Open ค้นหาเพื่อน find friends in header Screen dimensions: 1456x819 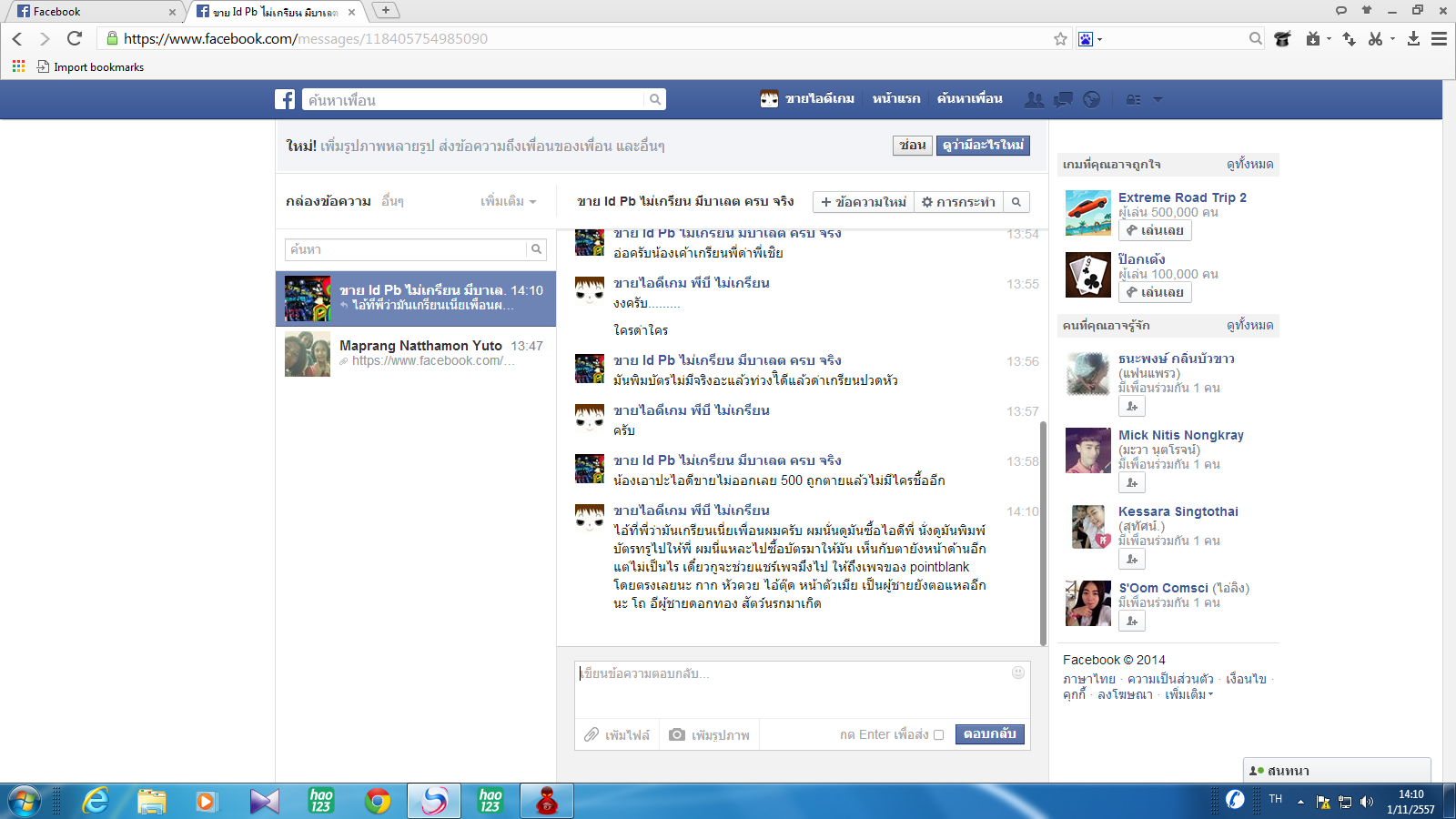969,98
